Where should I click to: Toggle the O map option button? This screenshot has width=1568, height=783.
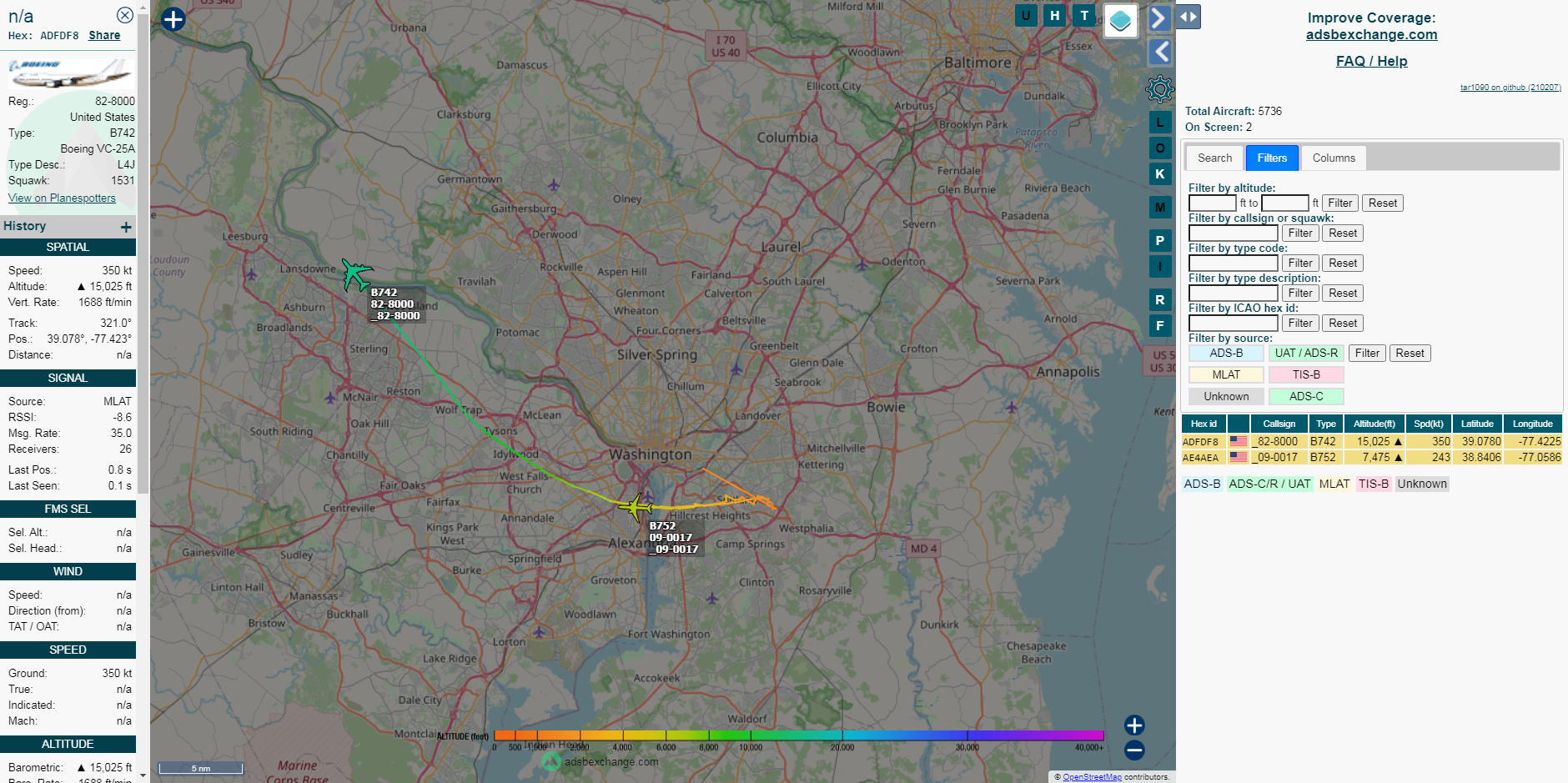[1160, 148]
